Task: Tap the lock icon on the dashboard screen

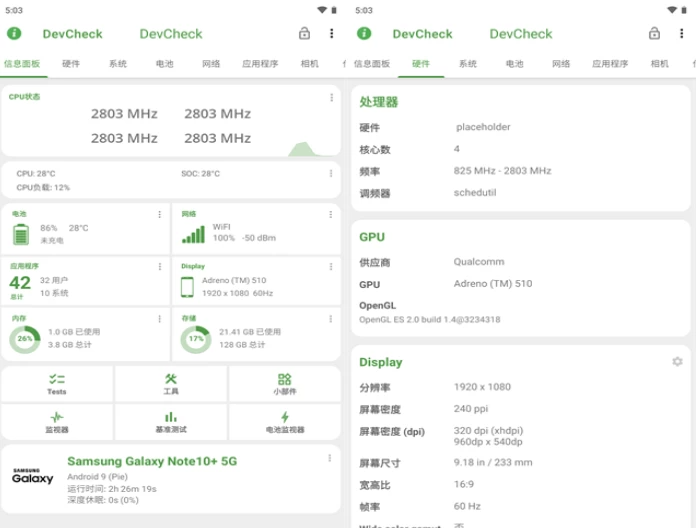Action: 304,34
